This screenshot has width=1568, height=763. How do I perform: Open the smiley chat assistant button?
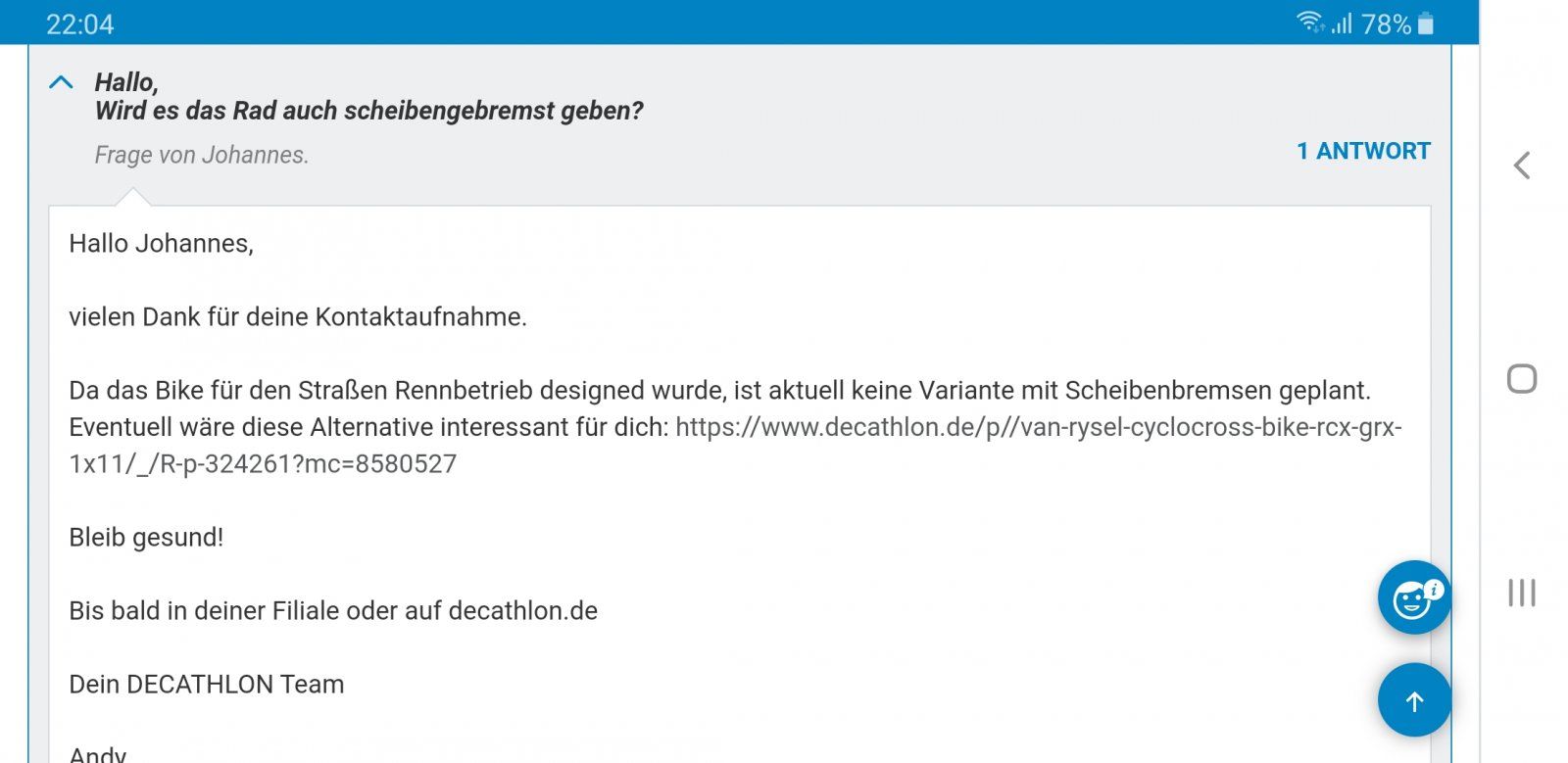point(1413,597)
